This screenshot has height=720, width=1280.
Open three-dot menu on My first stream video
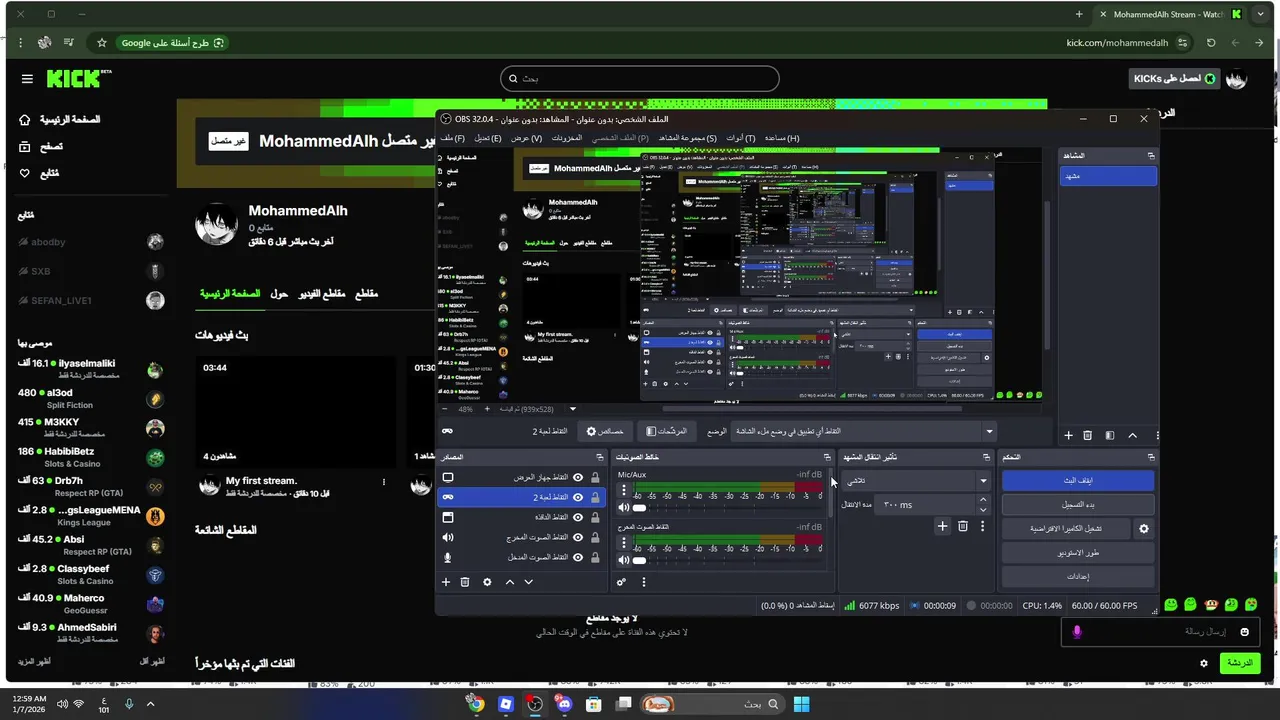(x=384, y=482)
